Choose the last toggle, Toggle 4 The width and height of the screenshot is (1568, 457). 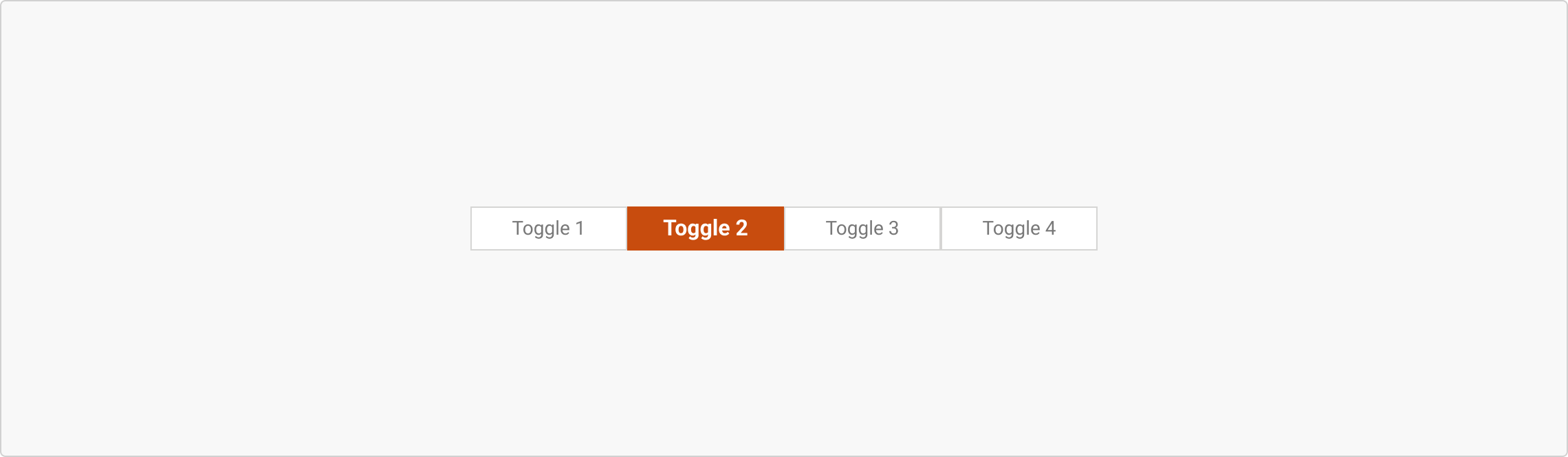click(1019, 228)
